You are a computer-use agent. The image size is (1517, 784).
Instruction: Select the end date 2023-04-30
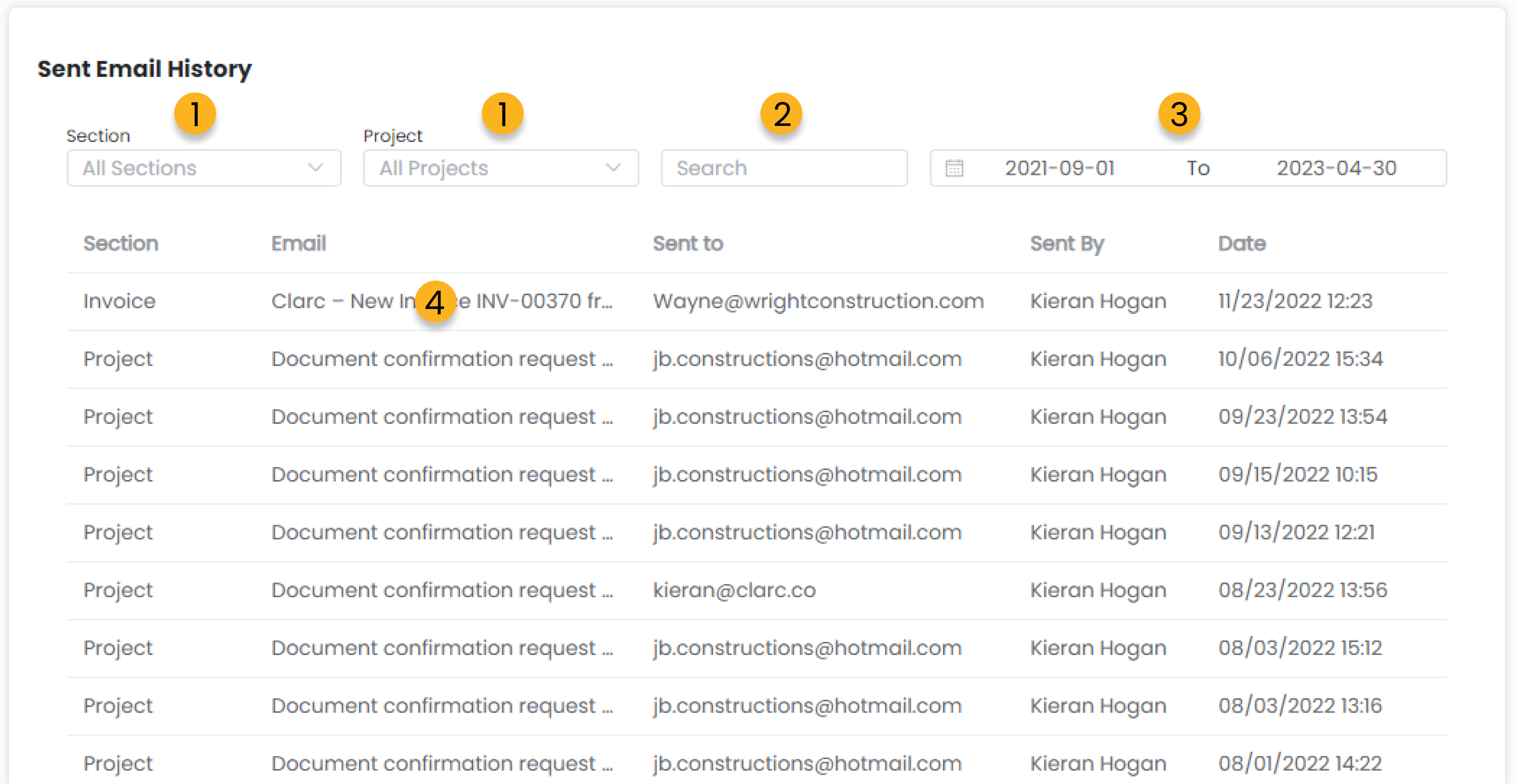(x=1336, y=168)
